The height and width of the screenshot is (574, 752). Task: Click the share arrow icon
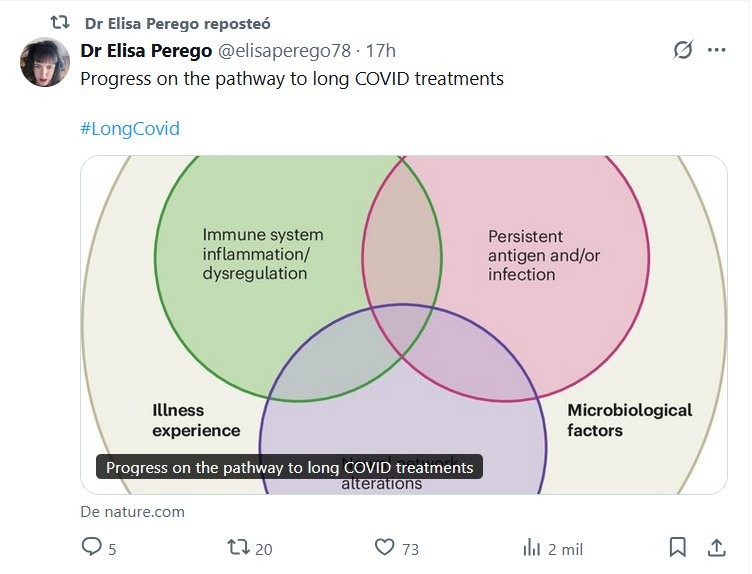tap(716, 547)
